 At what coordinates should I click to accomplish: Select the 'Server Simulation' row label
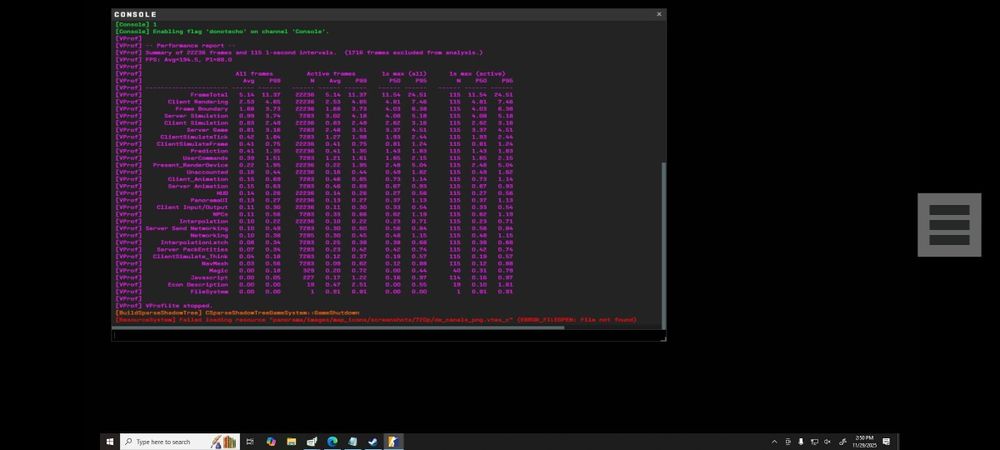(196, 115)
